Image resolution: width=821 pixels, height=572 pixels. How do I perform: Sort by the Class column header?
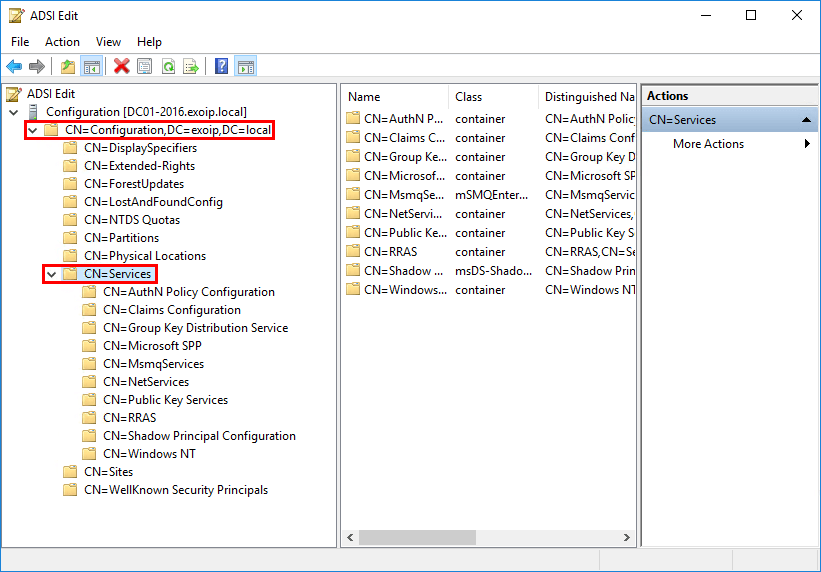[x=493, y=97]
